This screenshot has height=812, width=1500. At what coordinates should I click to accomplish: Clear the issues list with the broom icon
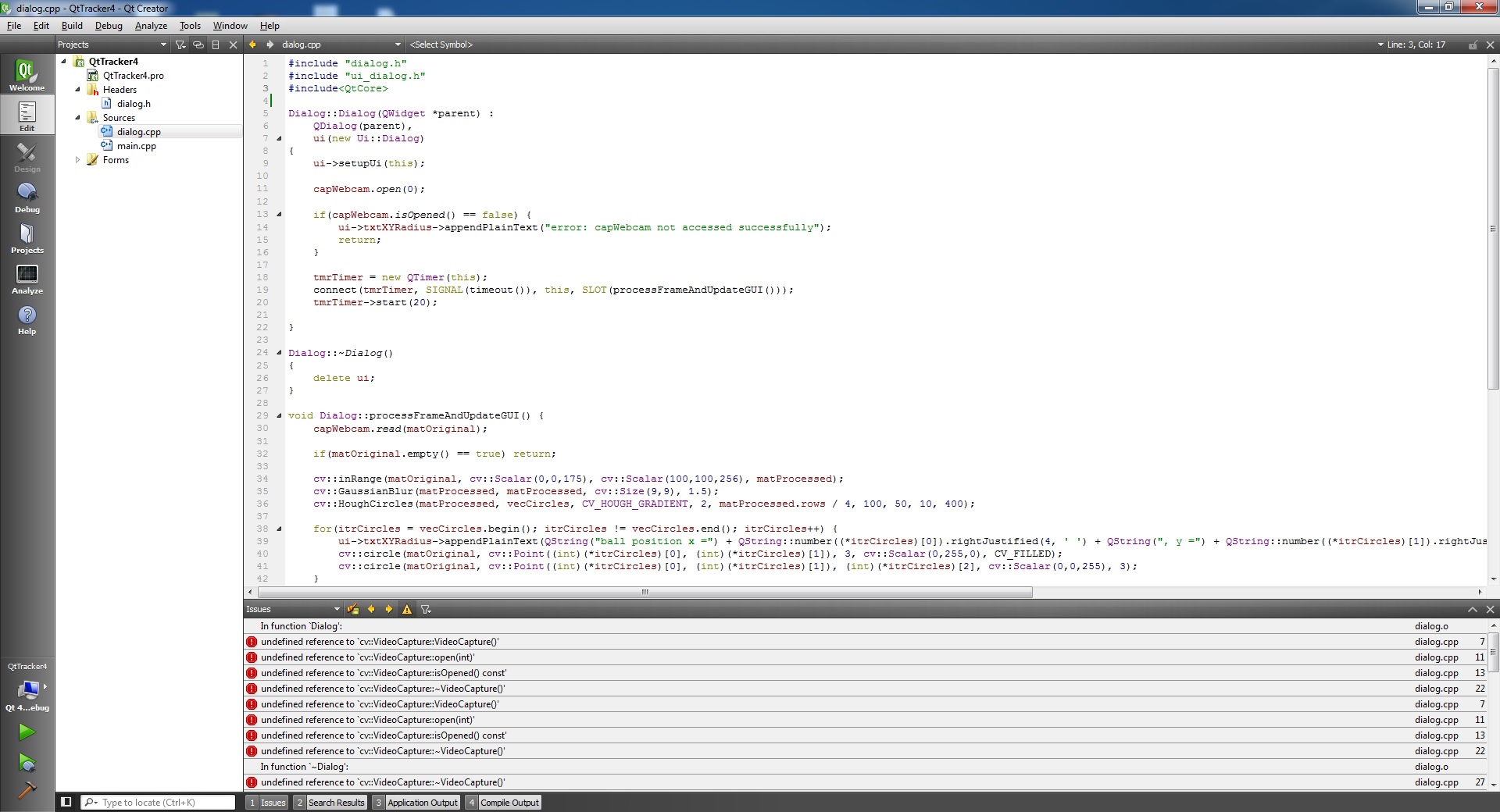[353, 609]
